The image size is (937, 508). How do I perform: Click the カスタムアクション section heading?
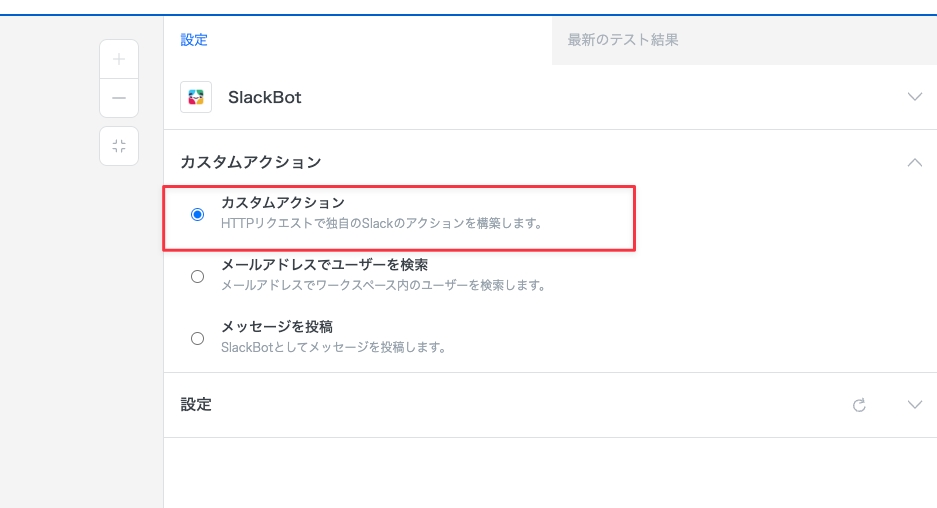coord(250,161)
